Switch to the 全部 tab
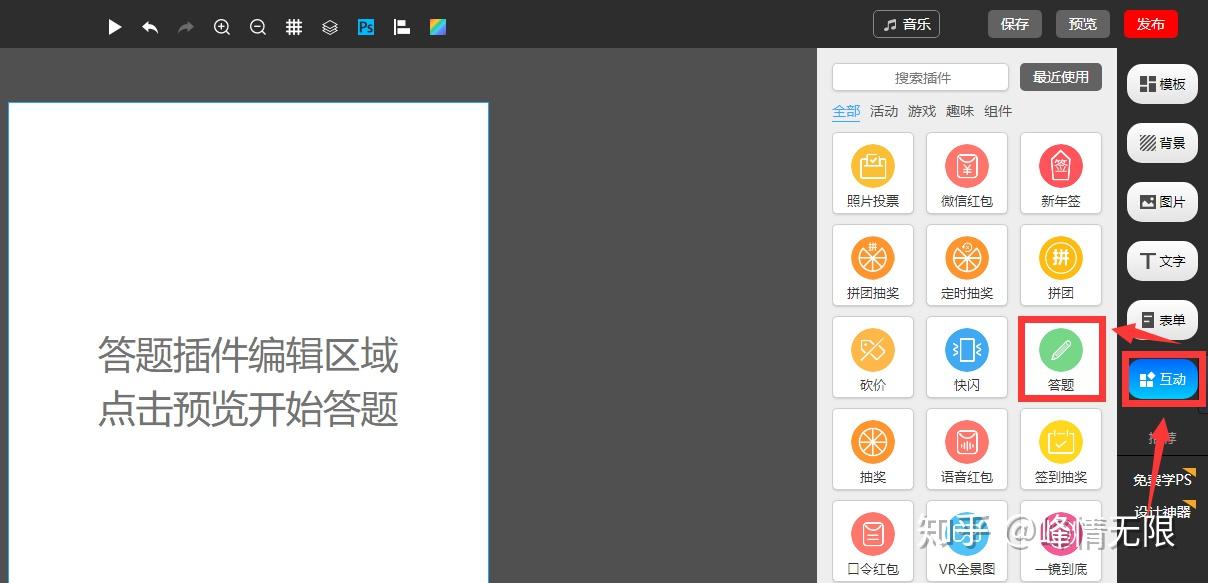This screenshot has height=583, width=1208. (846, 111)
